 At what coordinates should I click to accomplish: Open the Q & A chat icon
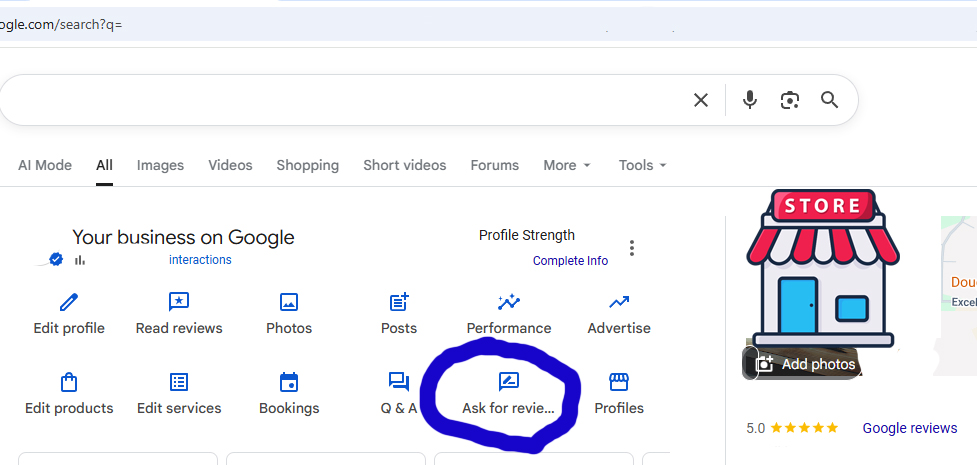tap(399, 381)
